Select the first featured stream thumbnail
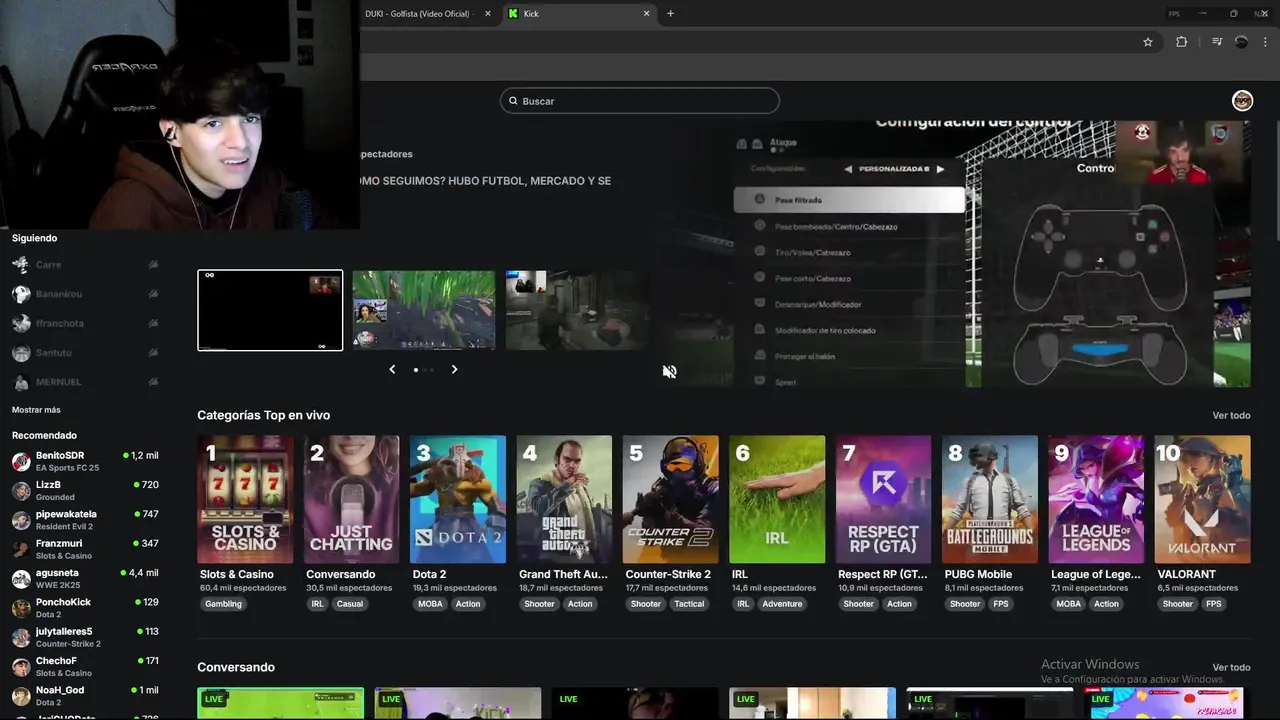This screenshot has height=720, width=1280. point(270,310)
